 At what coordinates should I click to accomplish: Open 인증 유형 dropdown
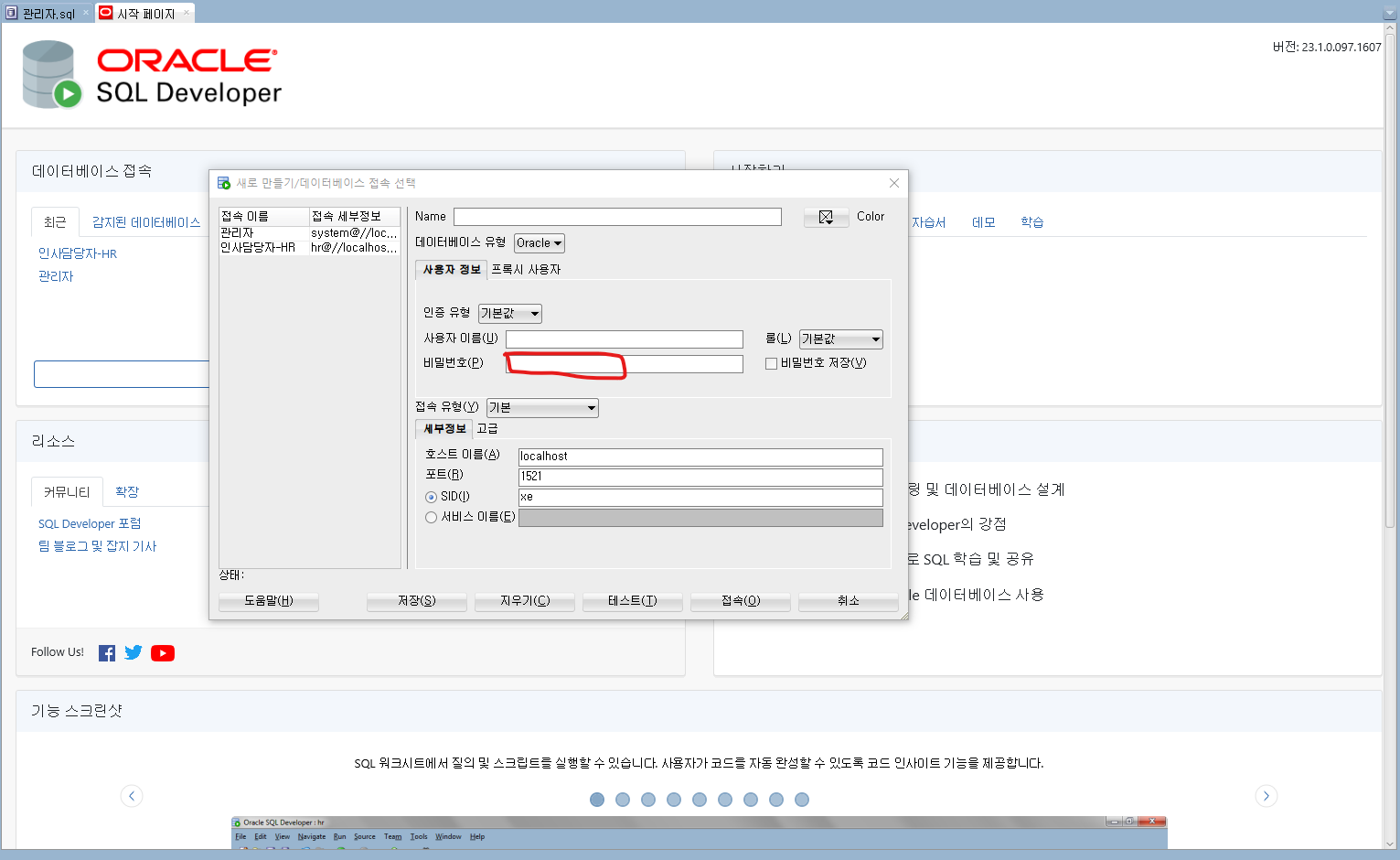[x=510, y=314]
